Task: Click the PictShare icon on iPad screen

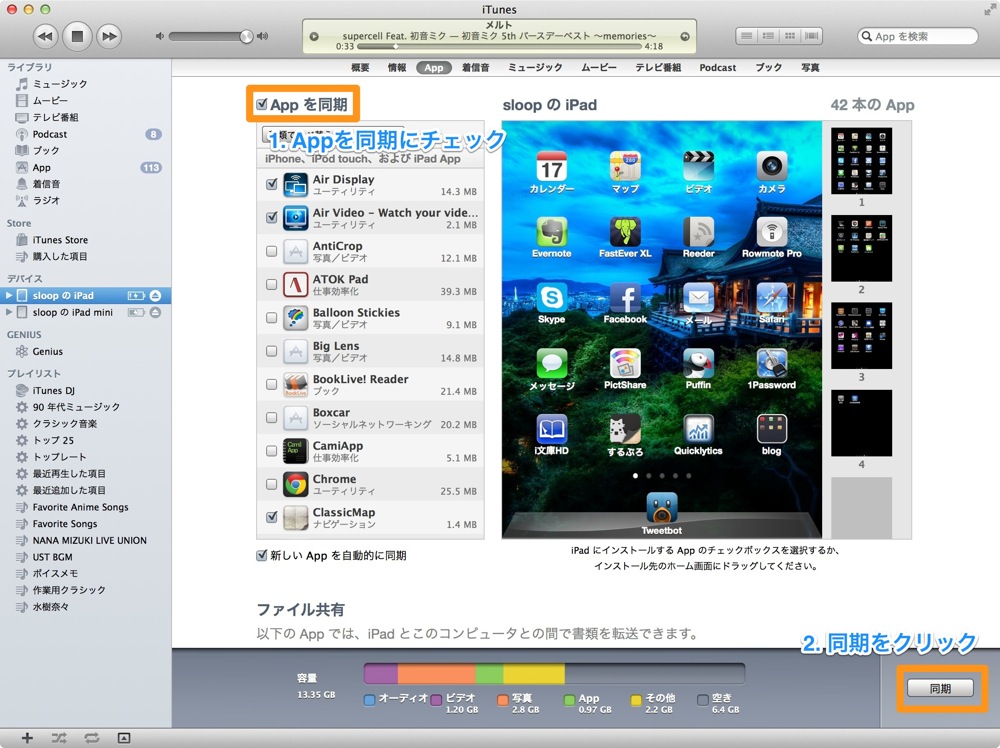Action: 625,363
